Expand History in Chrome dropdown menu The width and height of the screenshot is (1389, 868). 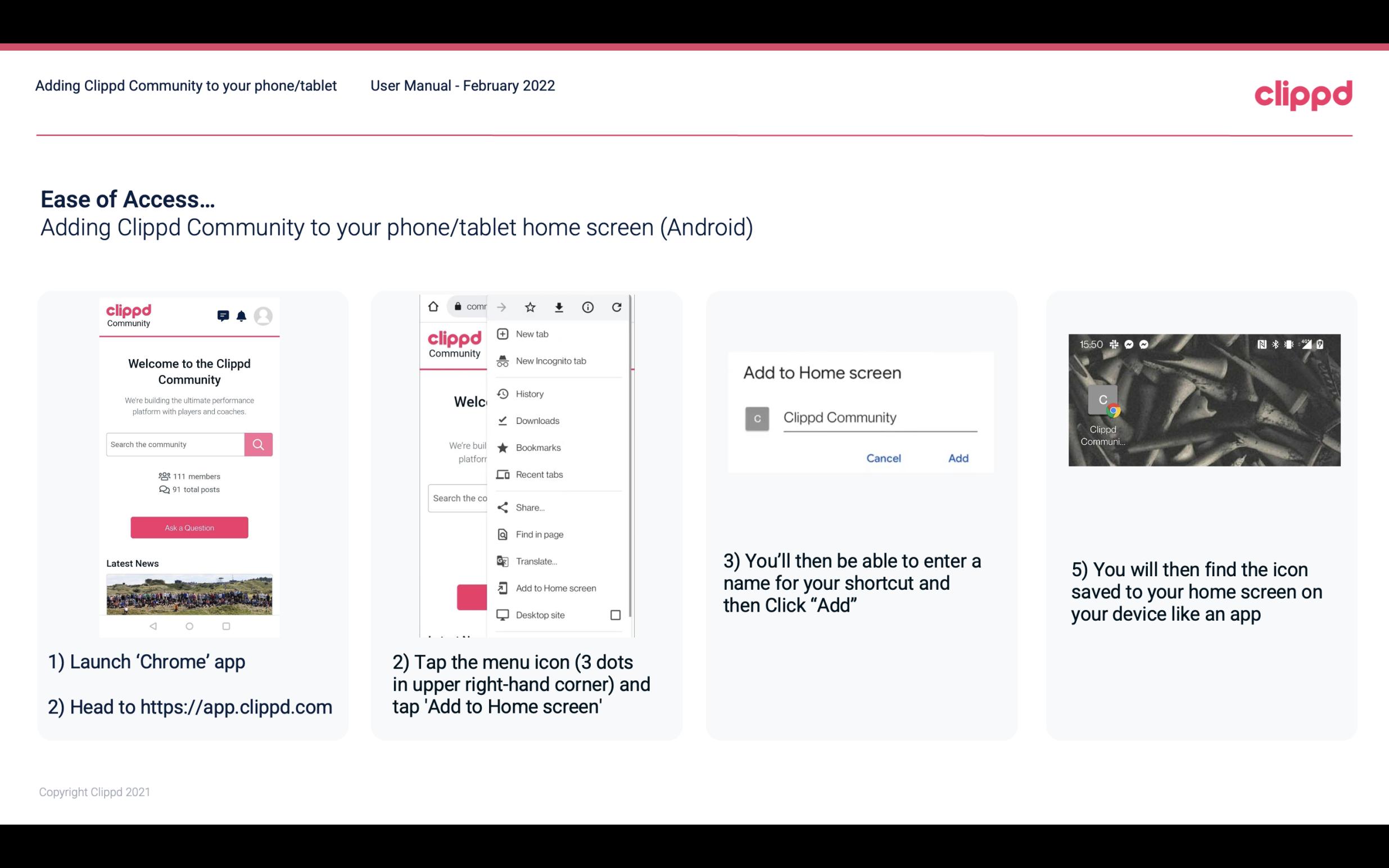pos(529,393)
